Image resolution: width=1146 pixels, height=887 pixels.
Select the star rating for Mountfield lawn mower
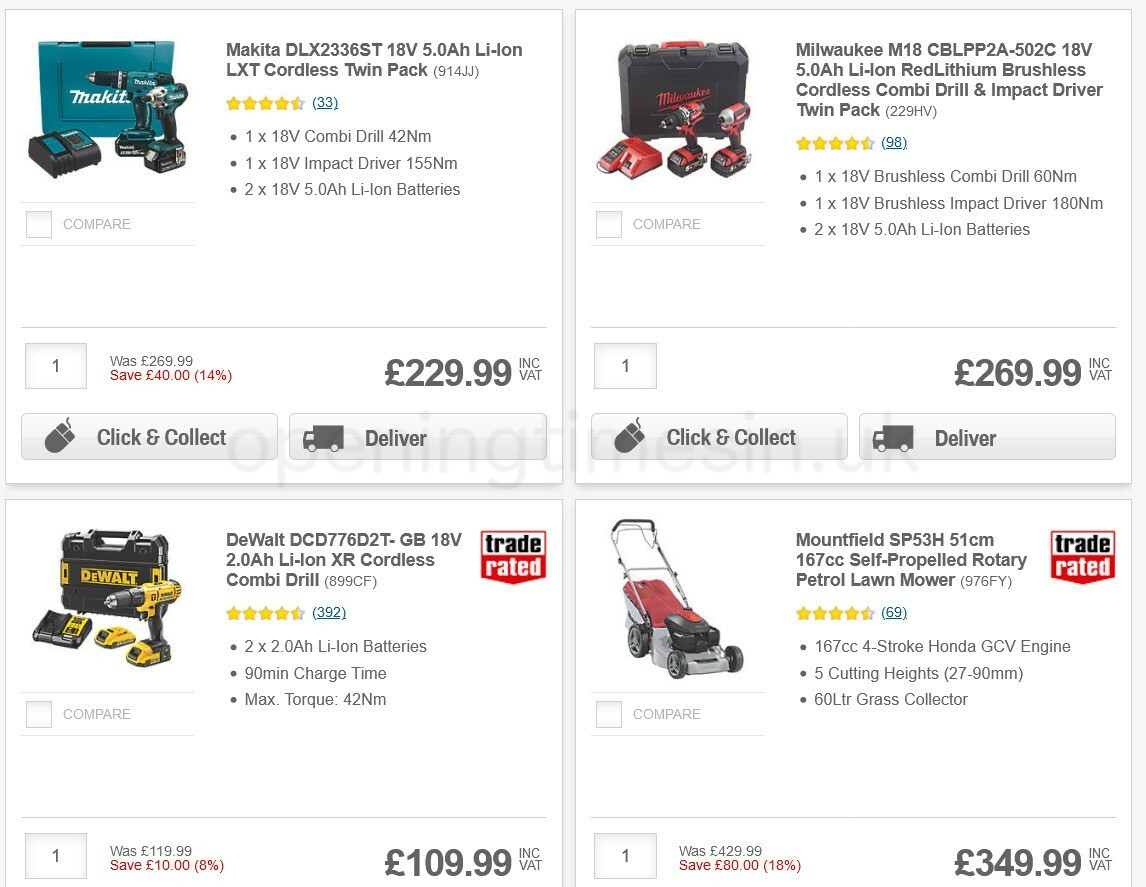[836, 613]
